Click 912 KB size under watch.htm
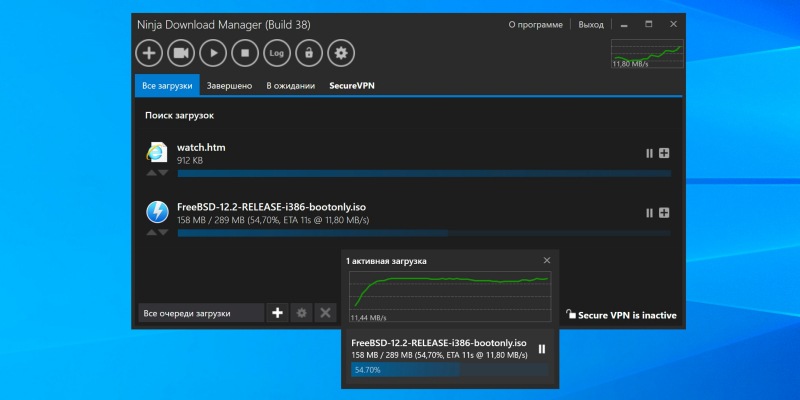The height and width of the screenshot is (400, 800). click(190, 161)
